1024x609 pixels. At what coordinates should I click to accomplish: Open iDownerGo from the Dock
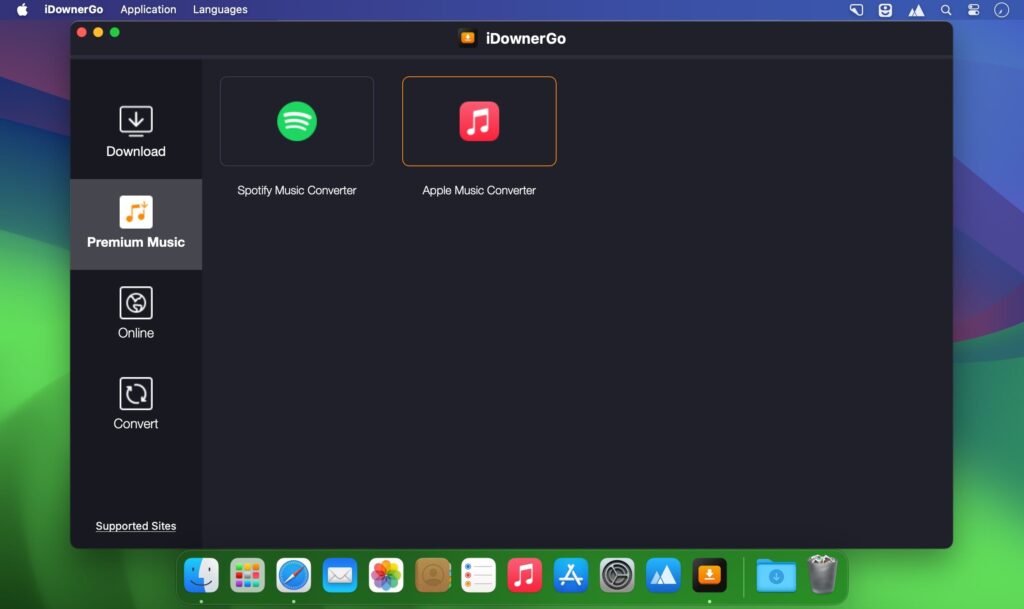709,575
